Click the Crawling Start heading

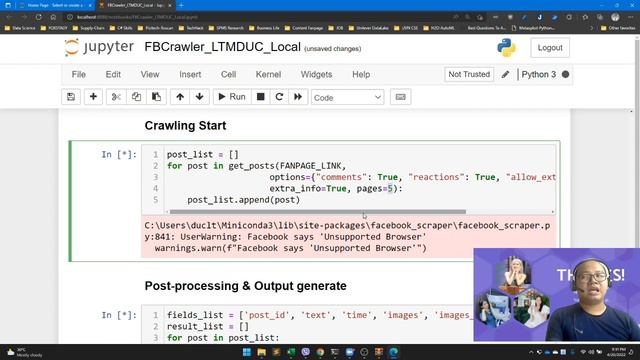coord(185,126)
